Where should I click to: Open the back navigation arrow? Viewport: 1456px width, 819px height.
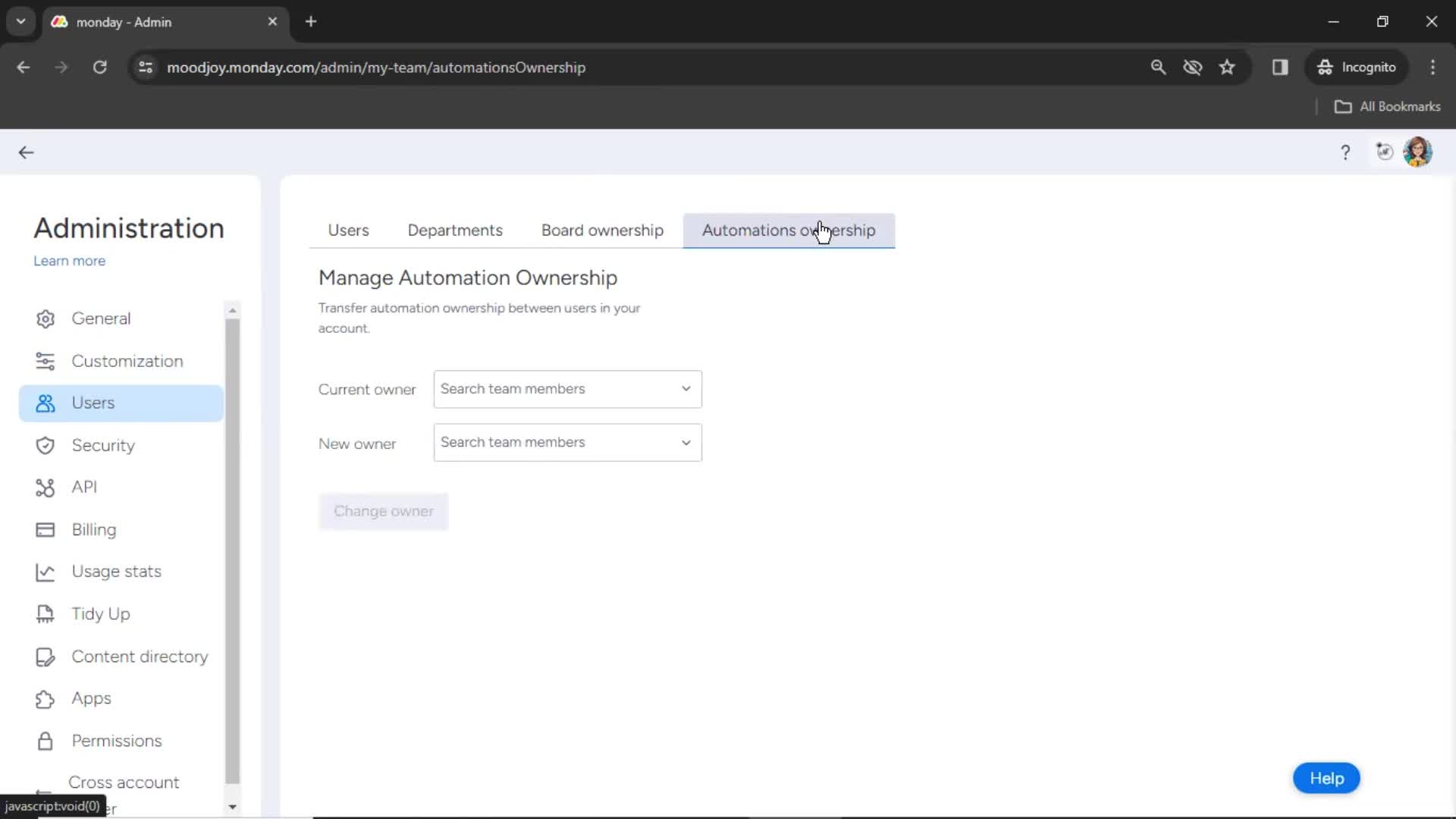pyautogui.click(x=26, y=152)
